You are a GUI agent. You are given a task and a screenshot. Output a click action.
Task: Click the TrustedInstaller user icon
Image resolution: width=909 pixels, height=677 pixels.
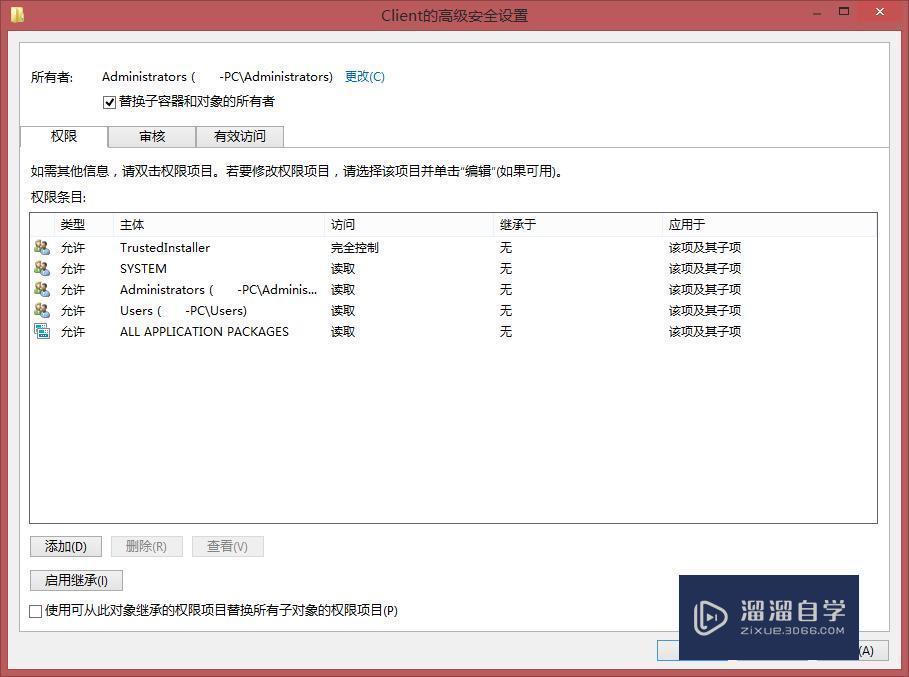coord(42,247)
